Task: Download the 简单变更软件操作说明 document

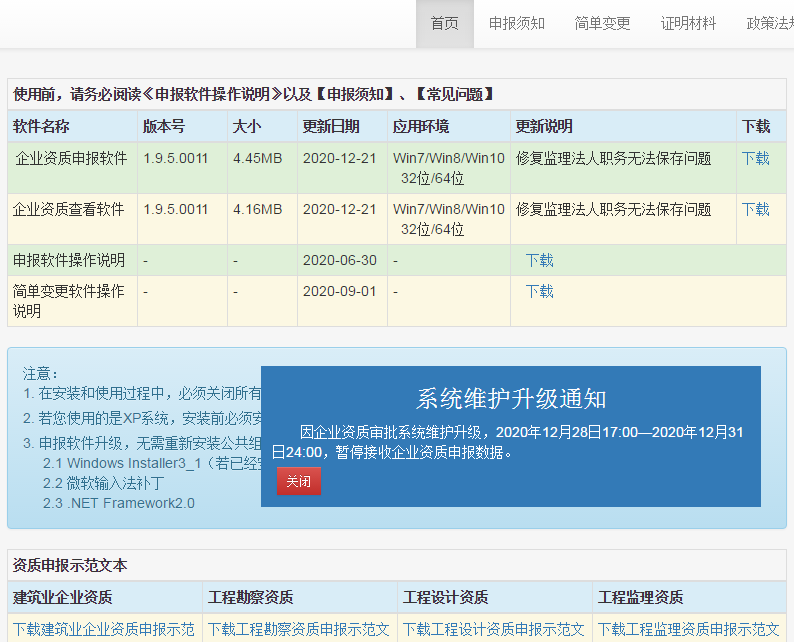Action: point(540,291)
